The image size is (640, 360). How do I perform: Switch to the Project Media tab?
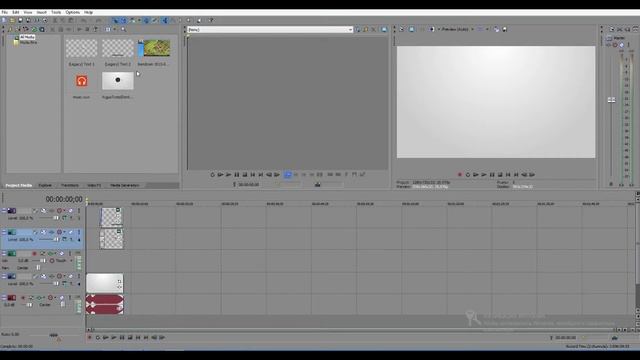[19, 185]
